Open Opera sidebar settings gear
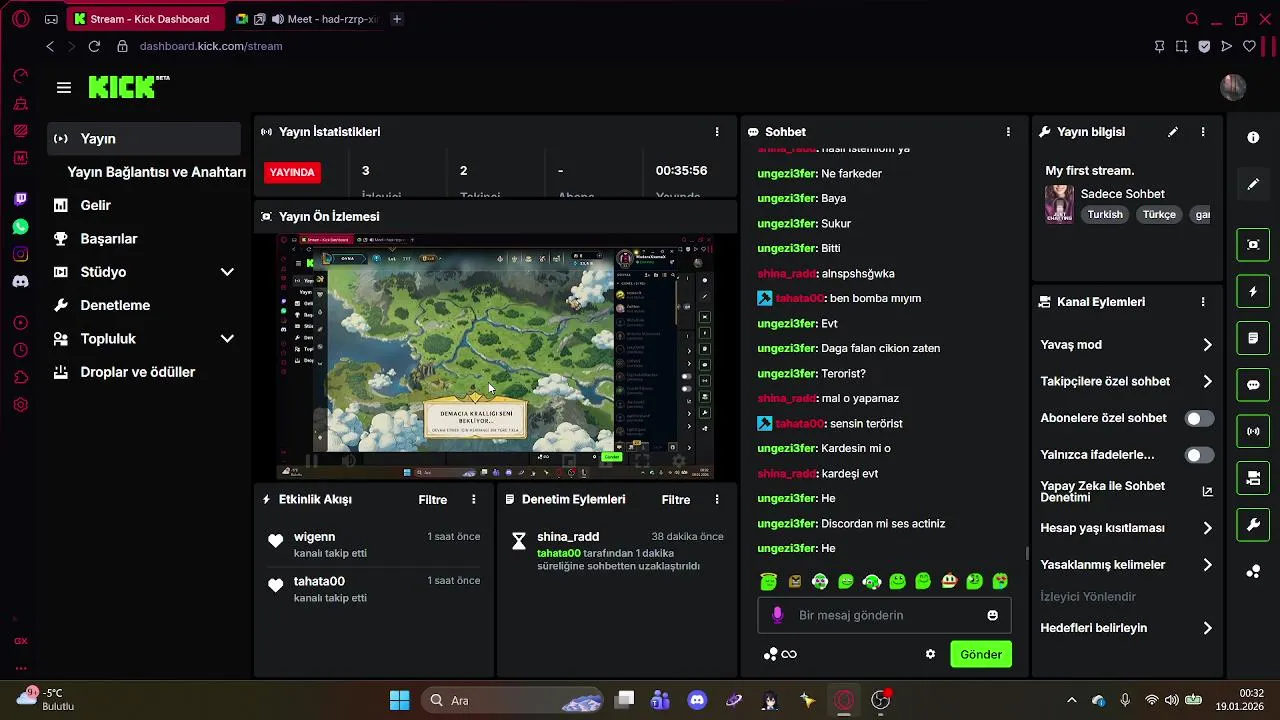This screenshot has height=720, width=1280. (x=21, y=405)
